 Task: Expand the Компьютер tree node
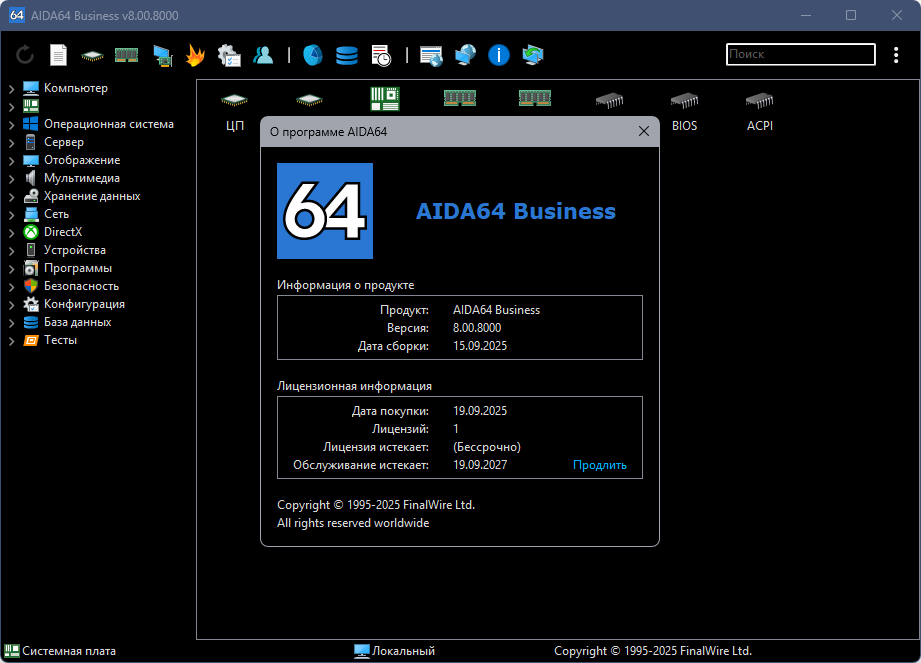pos(11,89)
